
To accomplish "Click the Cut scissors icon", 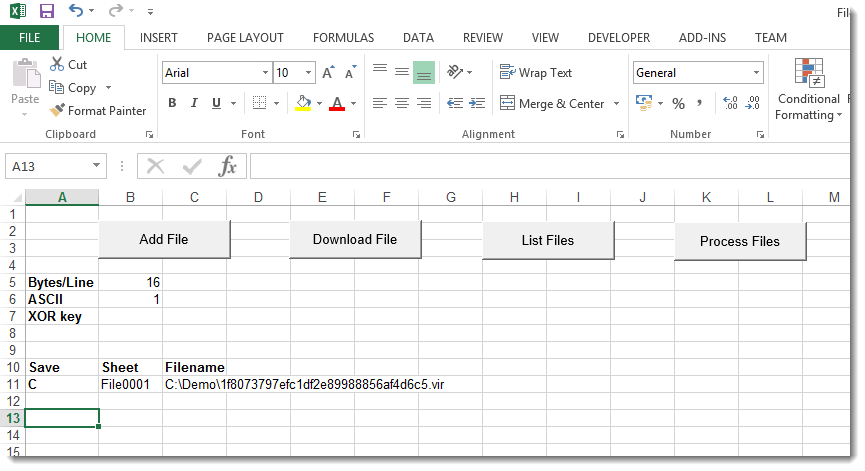I will 57,64.
